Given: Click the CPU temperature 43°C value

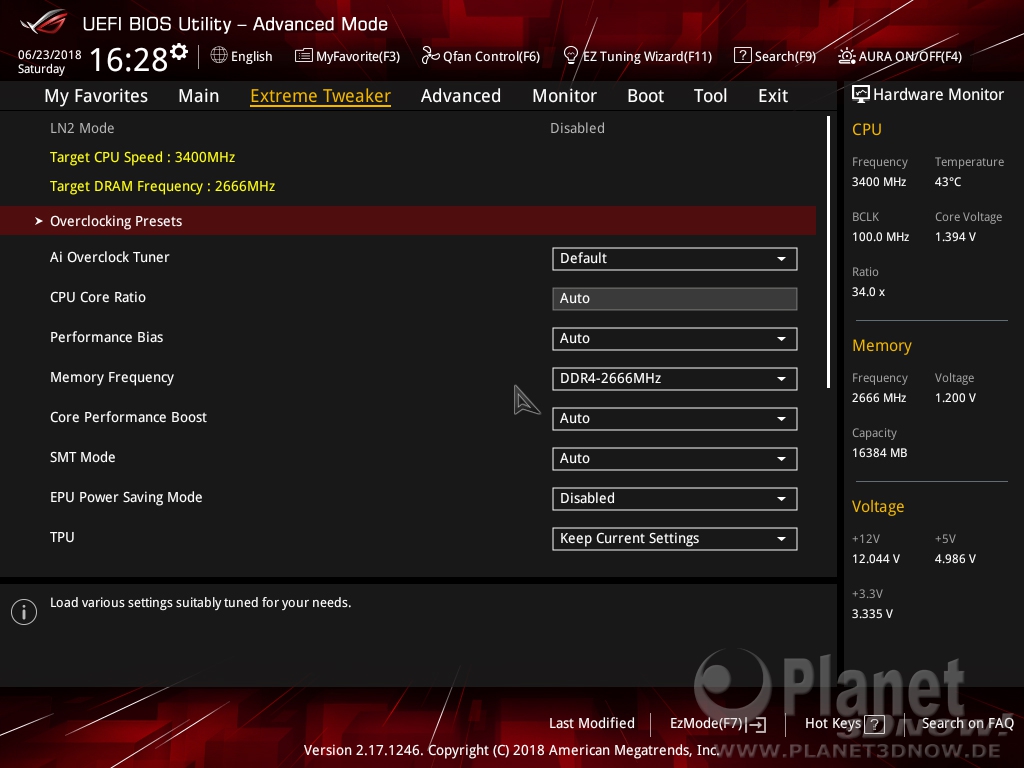Looking at the screenshot, I should pos(948,182).
